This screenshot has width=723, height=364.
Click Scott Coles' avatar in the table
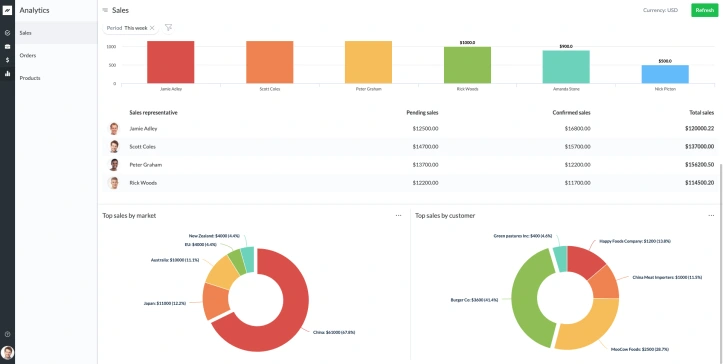point(114,147)
